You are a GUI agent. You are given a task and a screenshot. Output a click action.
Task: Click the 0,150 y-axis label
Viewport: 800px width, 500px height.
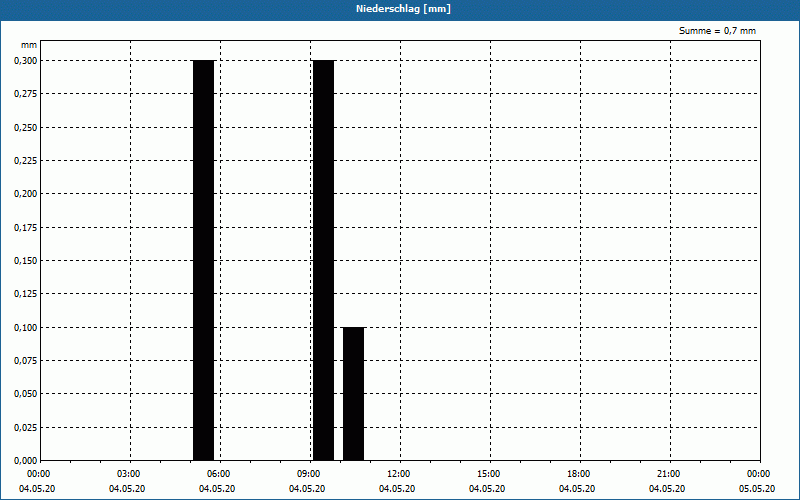click(26, 261)
